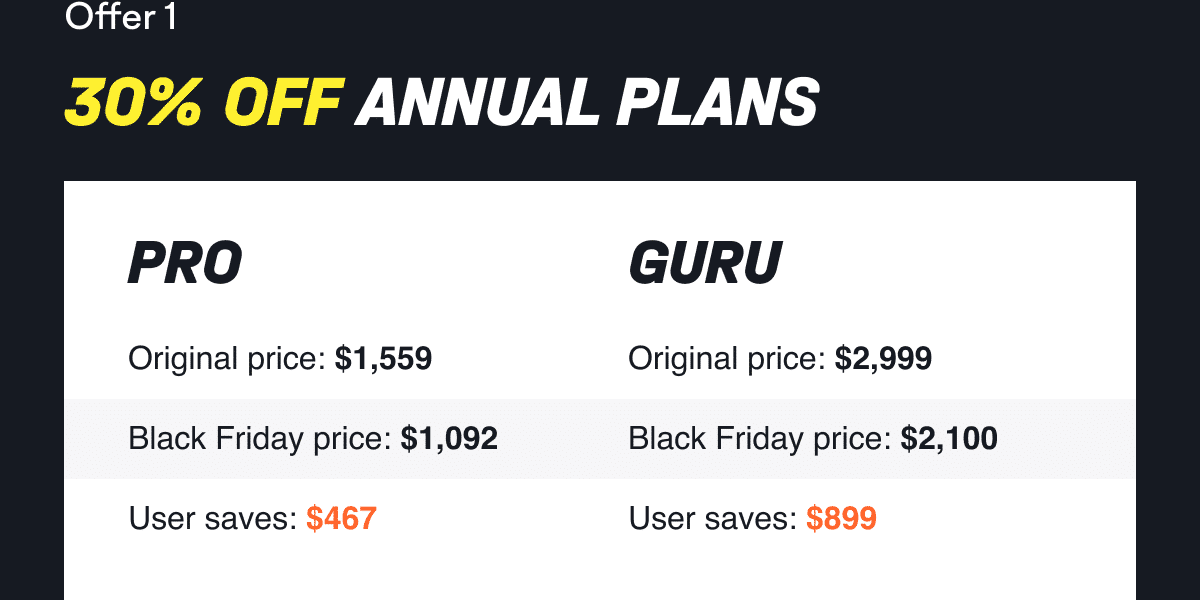The height and width of the screenshot is (600, 1200).
Task: Select the GURU plan heading
Action: (705, 262)
